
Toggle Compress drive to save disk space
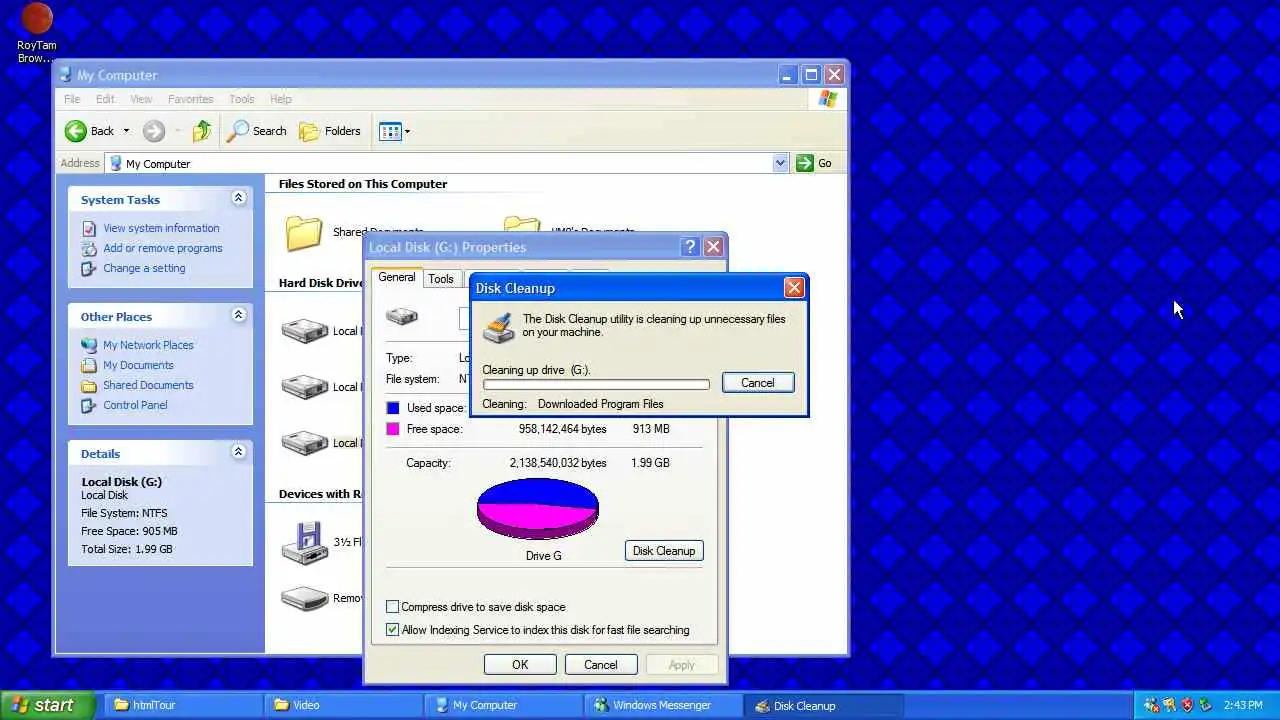tap(392, 607)
